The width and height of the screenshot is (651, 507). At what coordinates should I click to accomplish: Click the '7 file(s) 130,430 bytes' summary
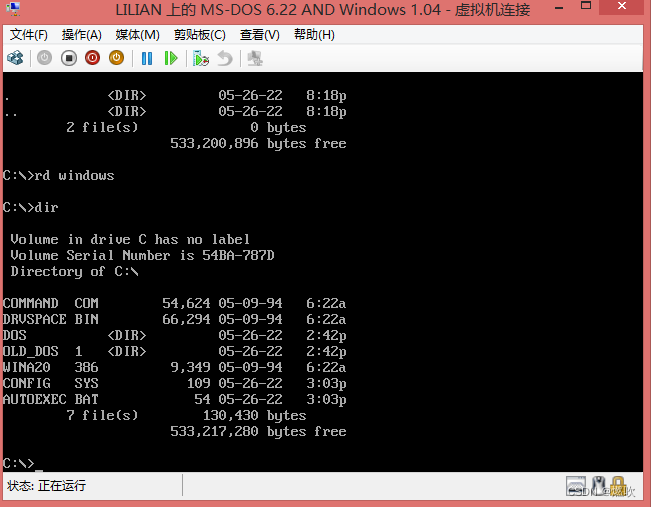(186, 415)
